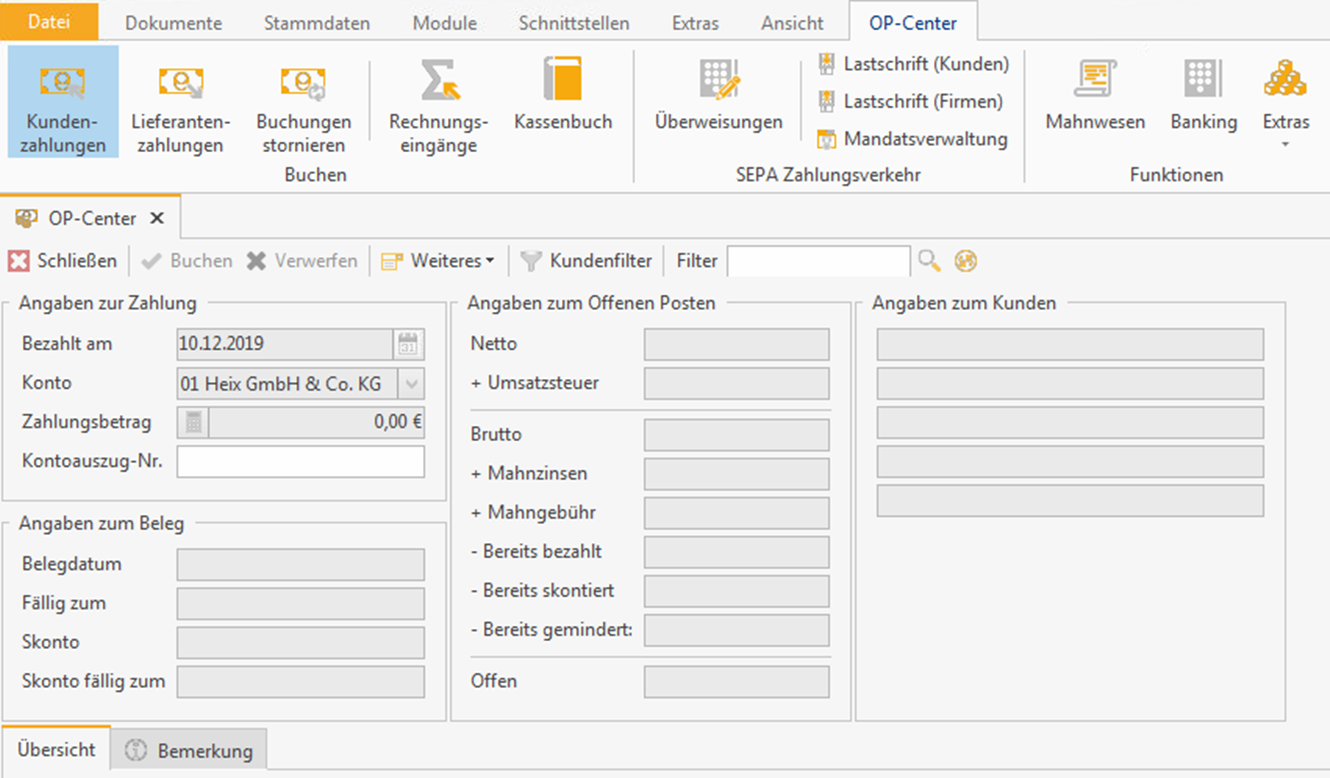The image size is (1330, 778).
Task: Switch to the Bemerkung tab
Action: 190,751
